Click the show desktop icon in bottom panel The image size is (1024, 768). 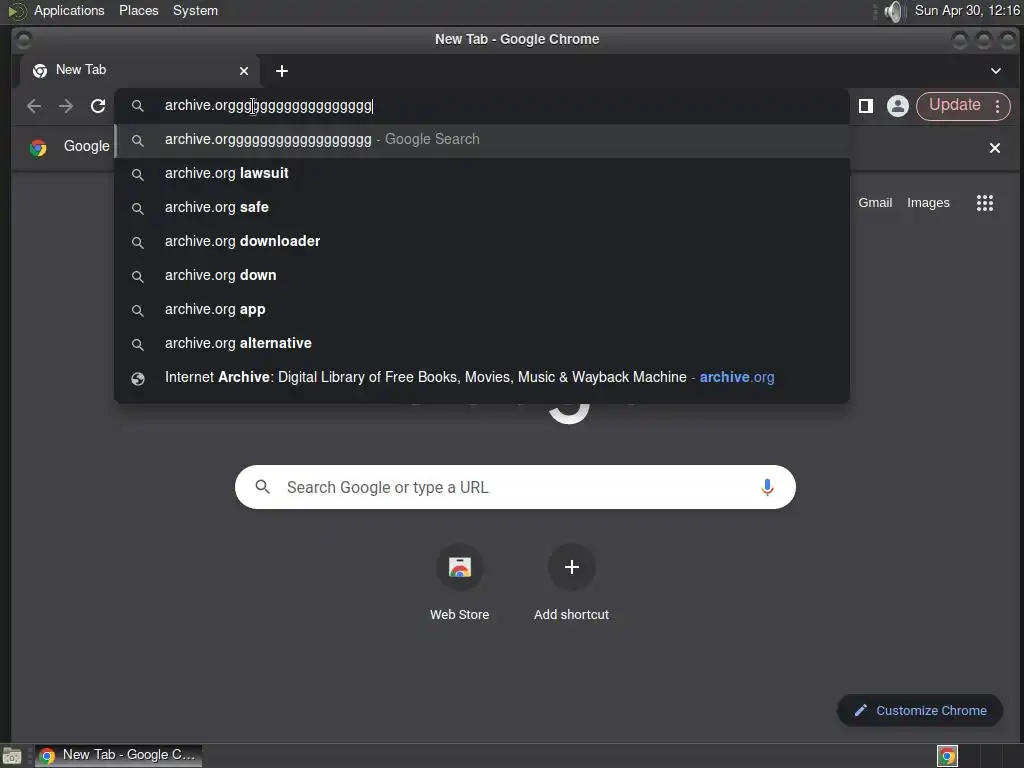pyautogui.click(x=12, y=756)
